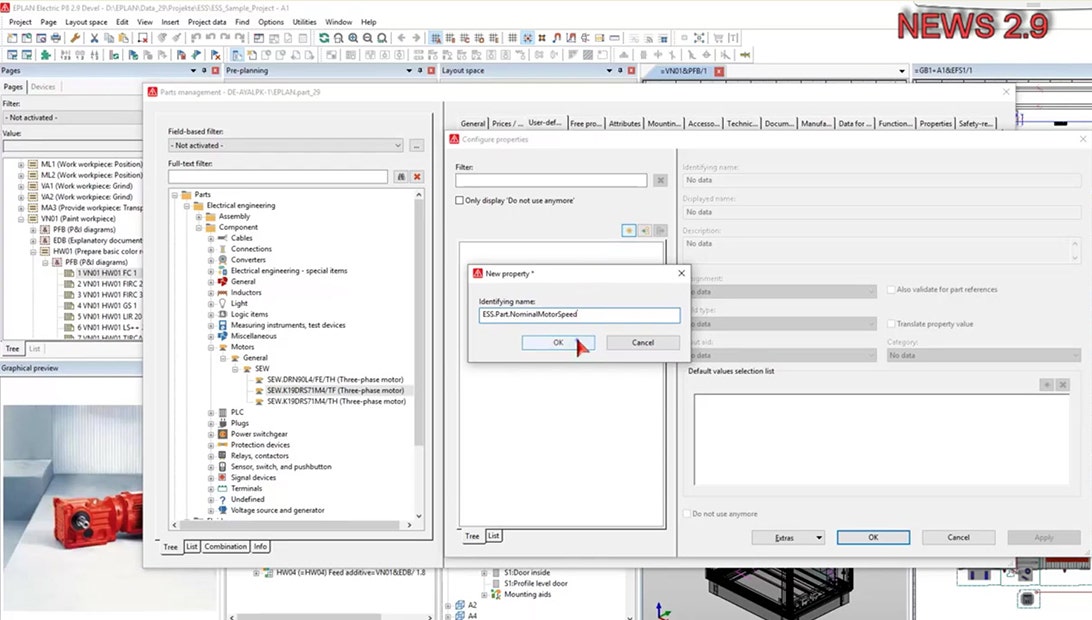Click OK in New property dialog

tap(558, 342)
